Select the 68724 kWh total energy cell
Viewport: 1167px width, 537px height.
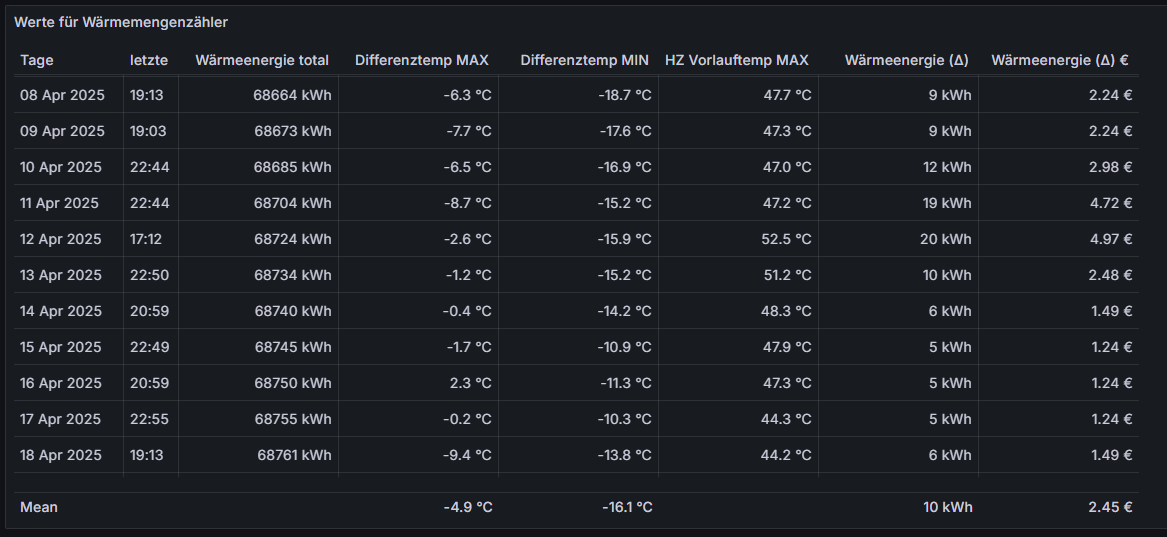[x=292, y=239]
